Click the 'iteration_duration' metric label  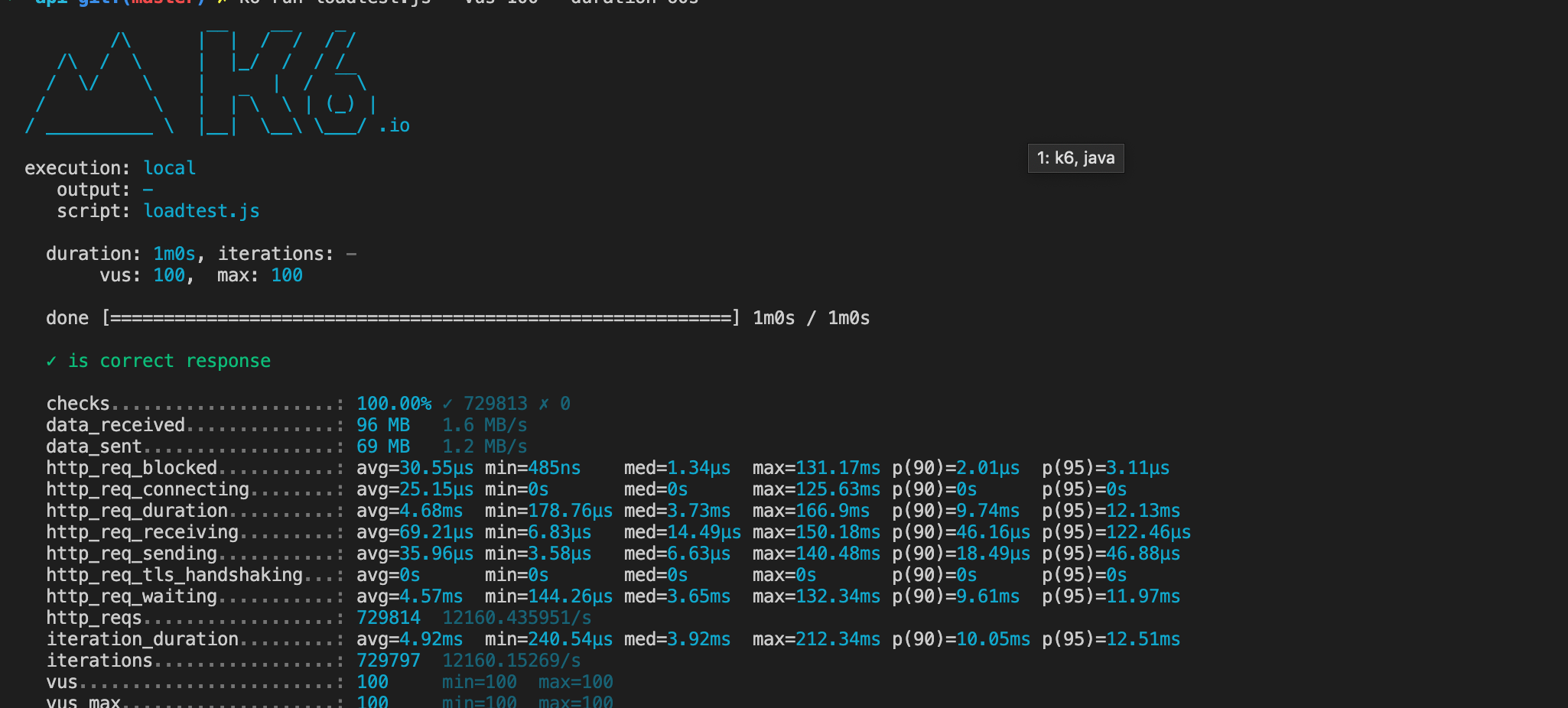pos(142,639)
